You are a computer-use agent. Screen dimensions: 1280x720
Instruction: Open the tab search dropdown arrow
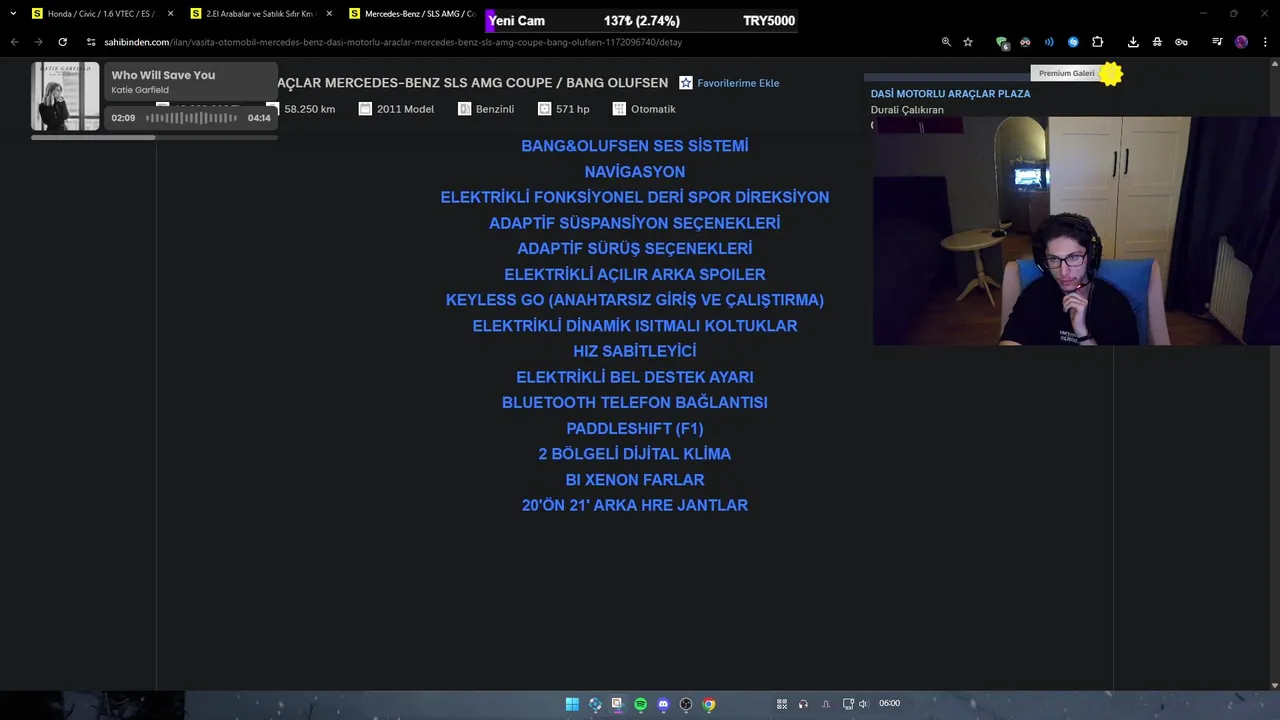[x=12, y=14]
